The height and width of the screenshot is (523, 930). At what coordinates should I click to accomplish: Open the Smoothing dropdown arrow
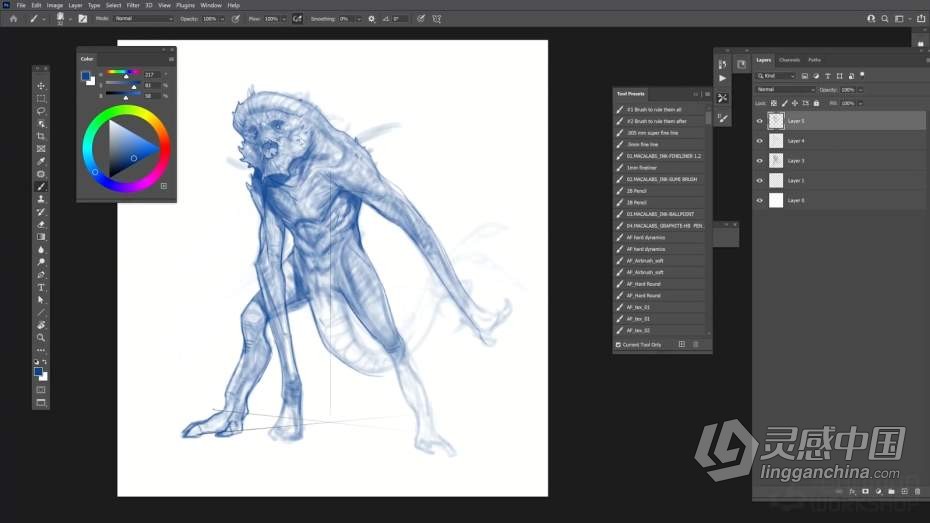(x=358, y=19)
